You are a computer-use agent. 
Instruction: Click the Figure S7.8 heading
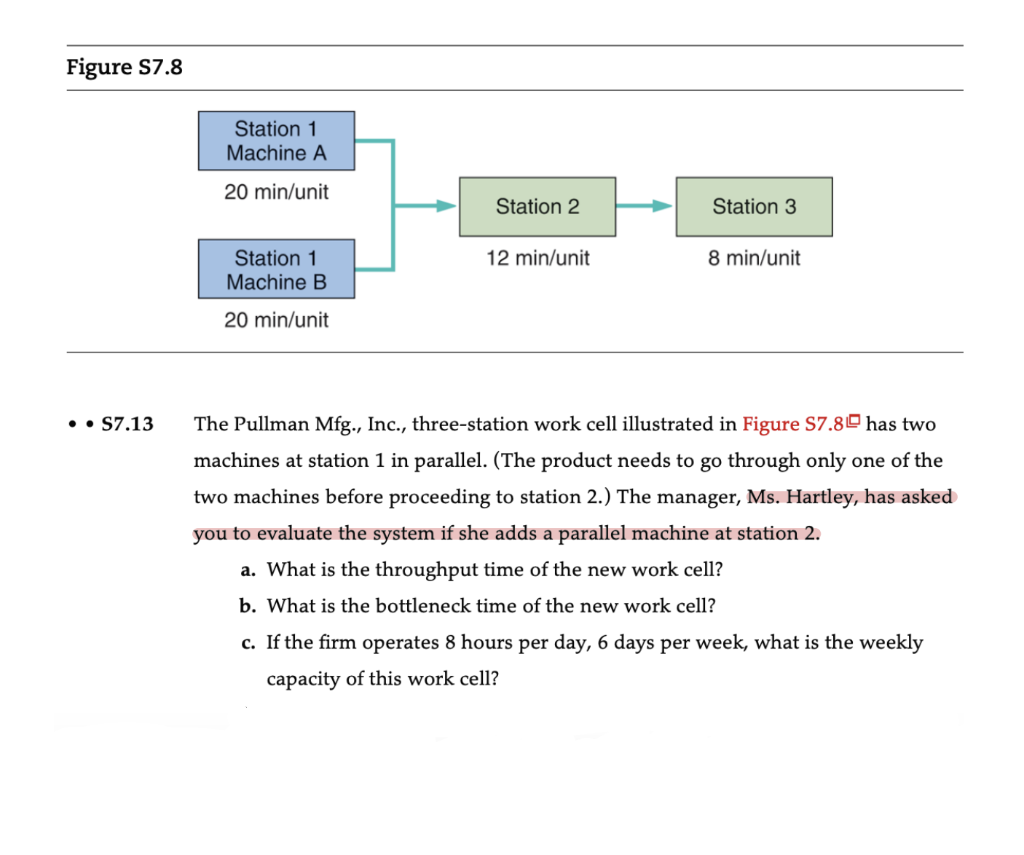(x=124, y=67)
